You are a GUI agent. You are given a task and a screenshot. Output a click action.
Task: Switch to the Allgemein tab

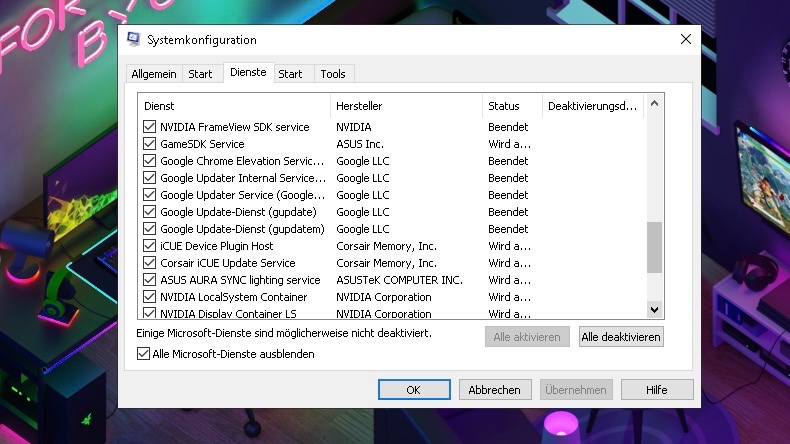coord(154,74)
